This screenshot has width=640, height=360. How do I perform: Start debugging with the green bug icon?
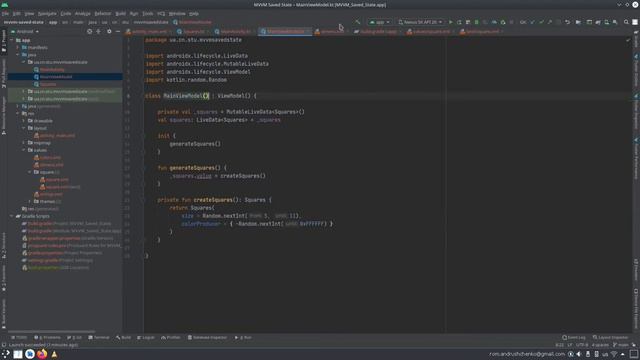[x=476, y=22]
